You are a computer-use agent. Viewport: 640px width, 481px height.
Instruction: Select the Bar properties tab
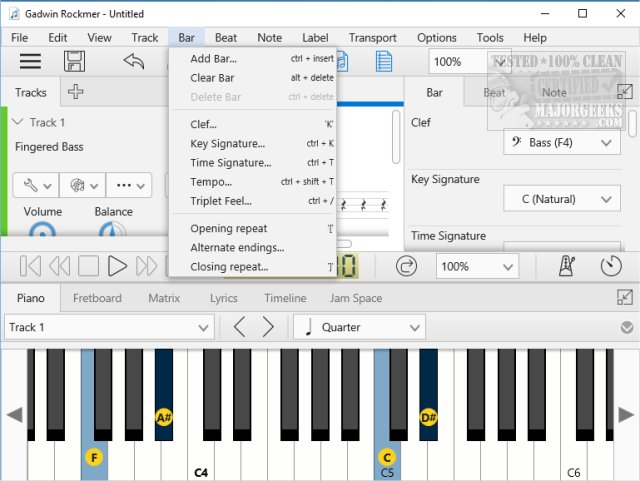[434, 93]
